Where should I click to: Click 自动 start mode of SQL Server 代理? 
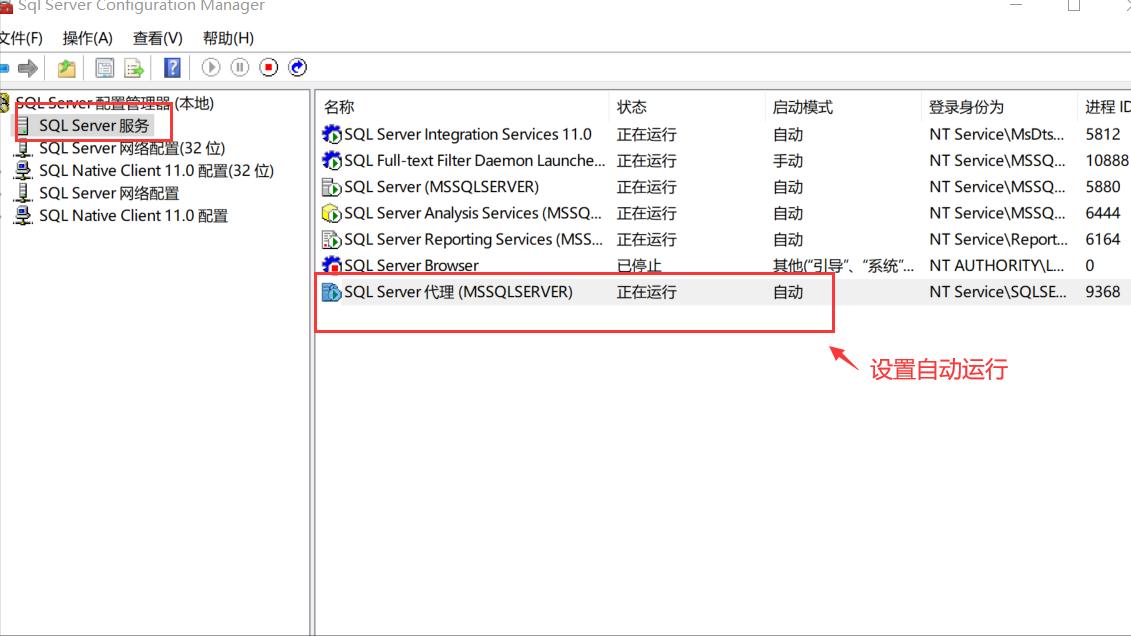tap(788, 292)
